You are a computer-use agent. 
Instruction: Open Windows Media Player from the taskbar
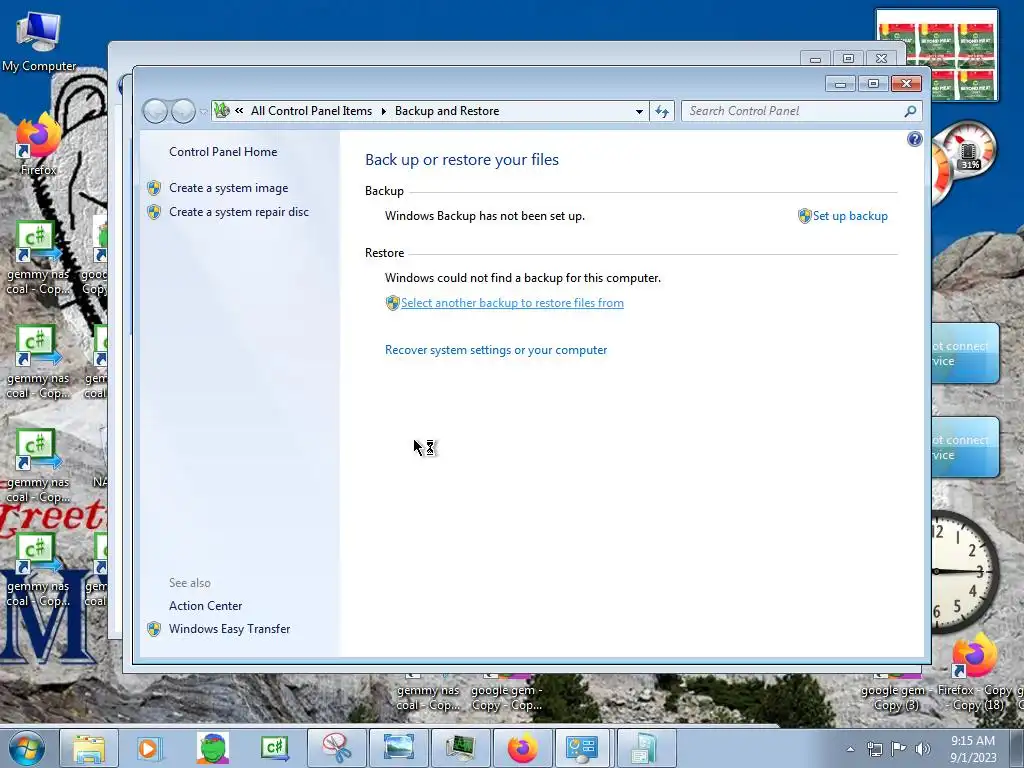(149, 748)
